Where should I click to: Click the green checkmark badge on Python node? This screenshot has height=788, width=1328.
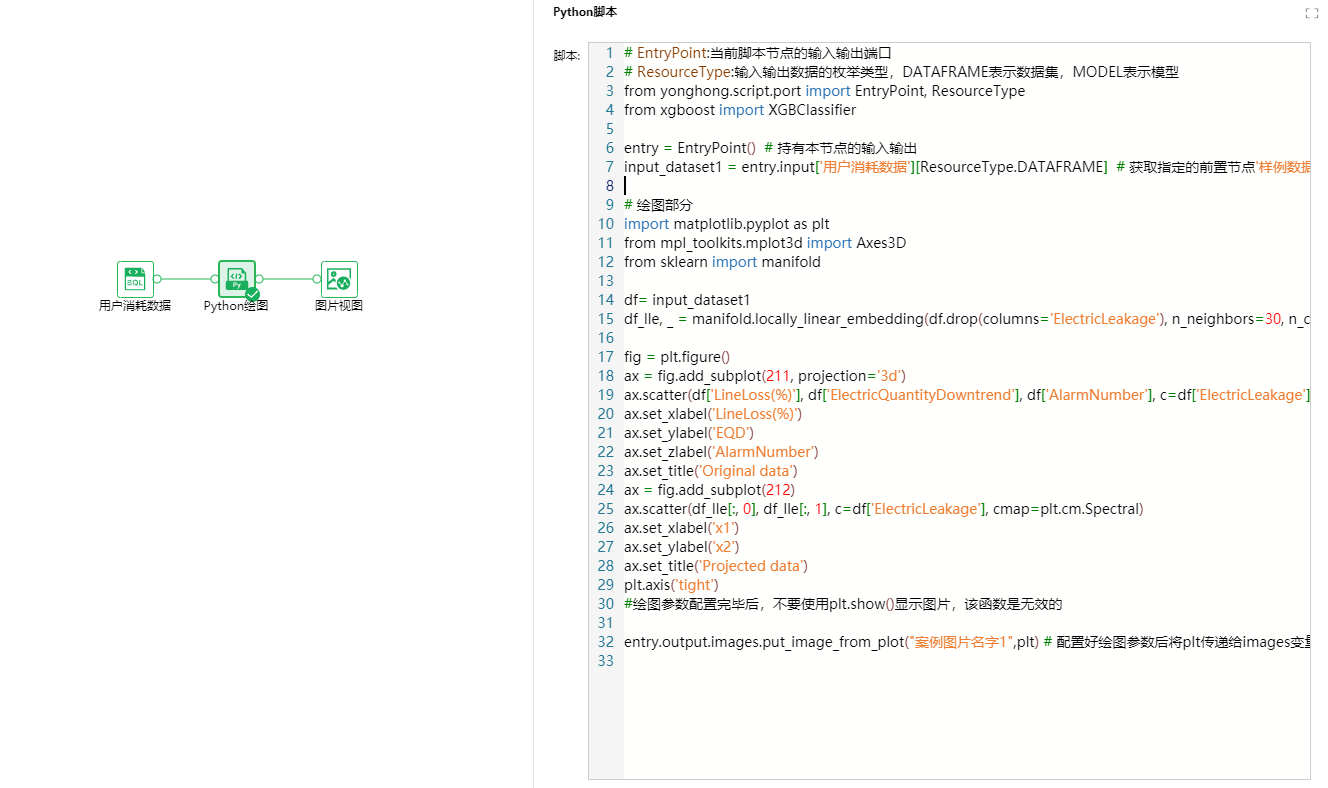point(253,294)
